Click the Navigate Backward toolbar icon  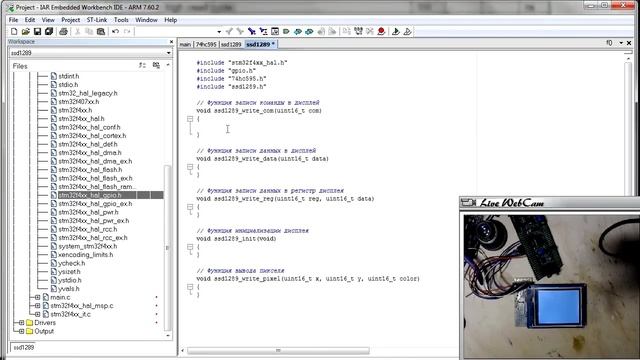tap(321, 31)
